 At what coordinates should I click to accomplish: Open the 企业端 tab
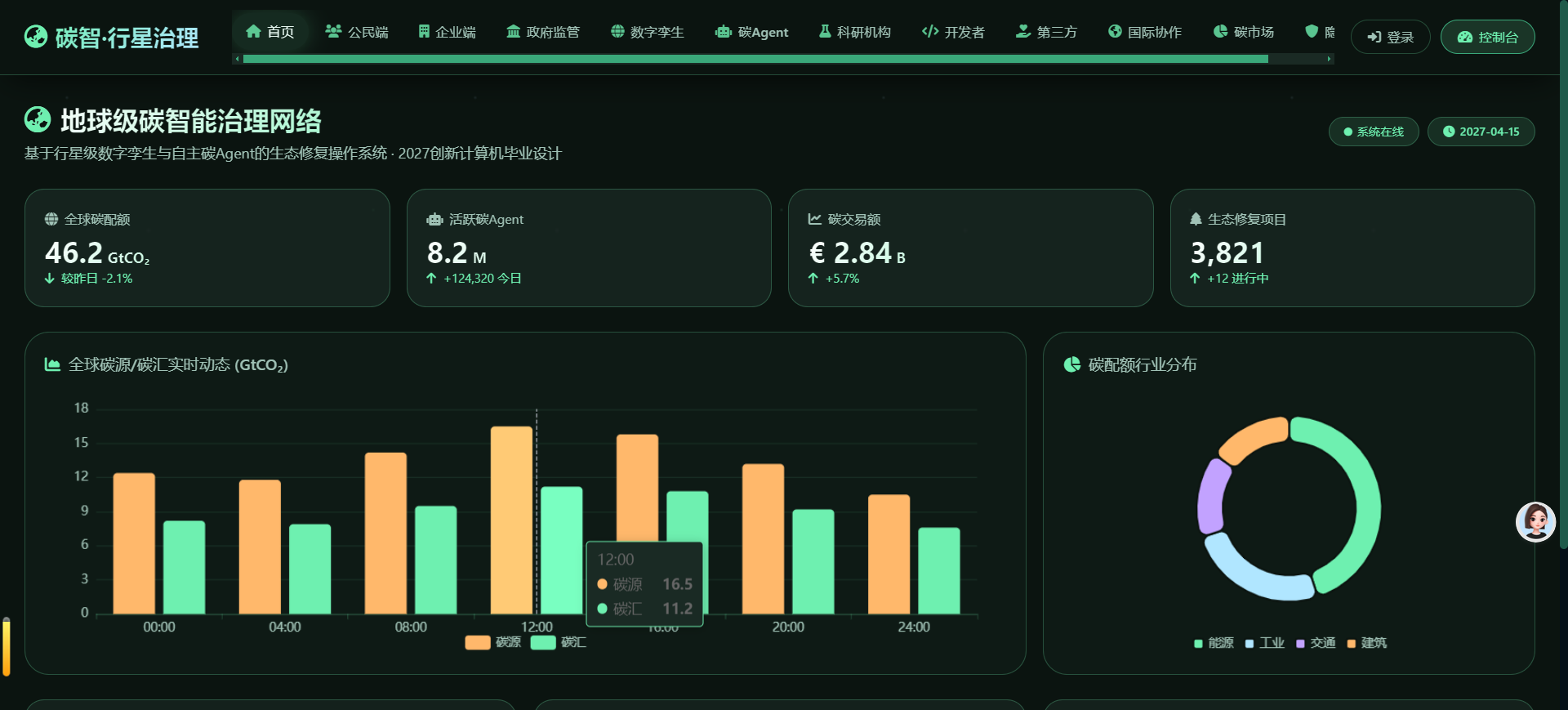447,32
